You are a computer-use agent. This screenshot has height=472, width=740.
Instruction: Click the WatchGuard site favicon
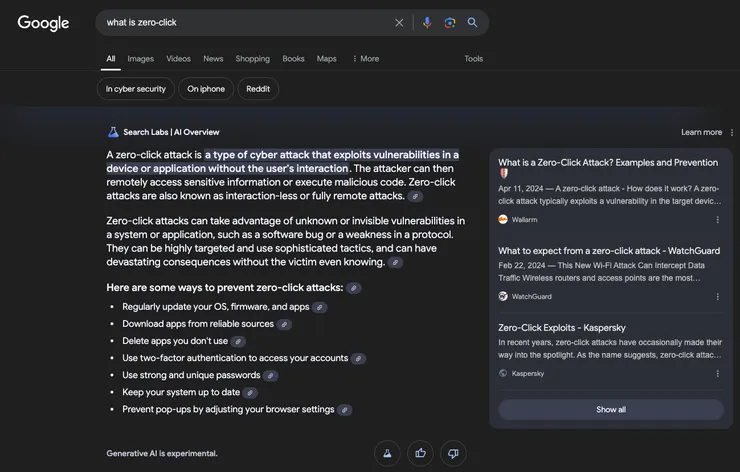pos(503,296)
